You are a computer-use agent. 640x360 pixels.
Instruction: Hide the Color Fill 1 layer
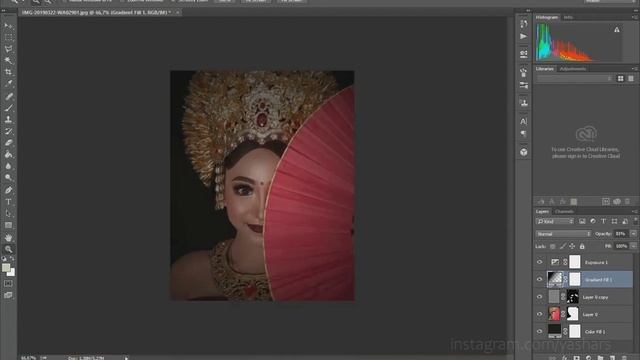[540, 332]
